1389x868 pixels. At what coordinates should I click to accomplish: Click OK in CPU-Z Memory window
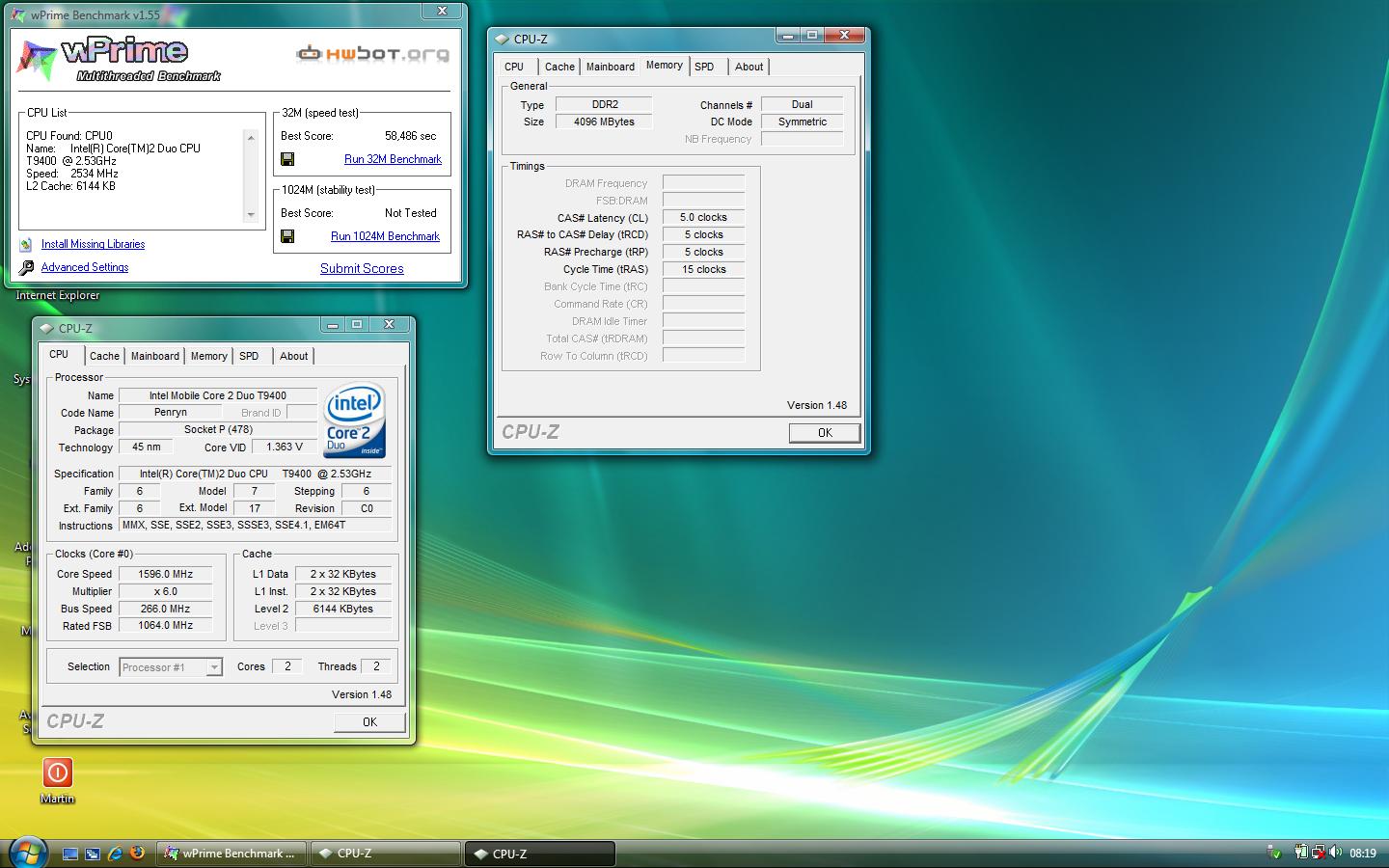(x=825, y=433)
